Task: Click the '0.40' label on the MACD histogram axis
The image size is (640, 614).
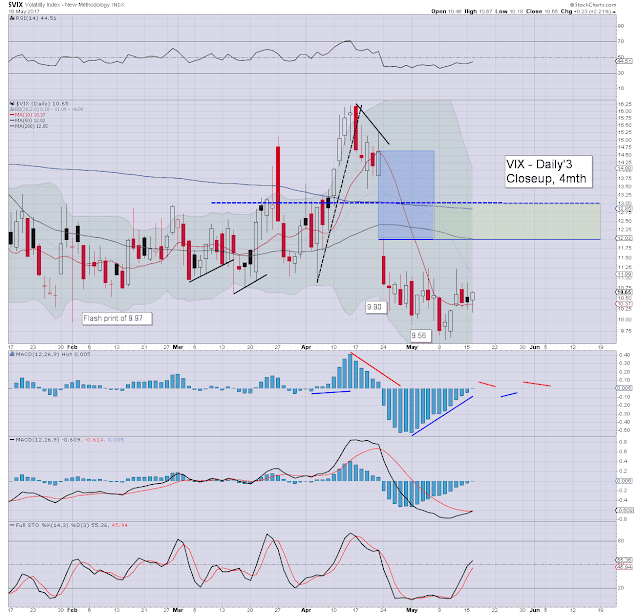Action: click(624, 355)
